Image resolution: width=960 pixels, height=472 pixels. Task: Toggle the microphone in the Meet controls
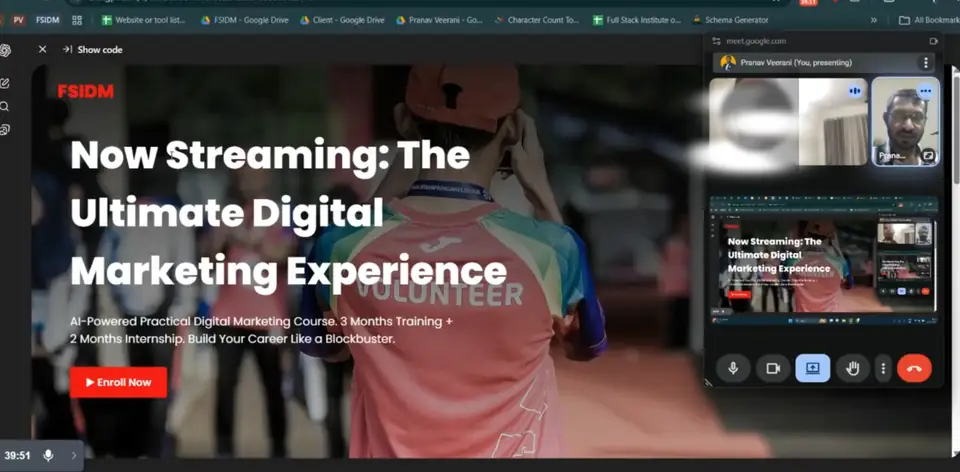(x=733, y=368)
